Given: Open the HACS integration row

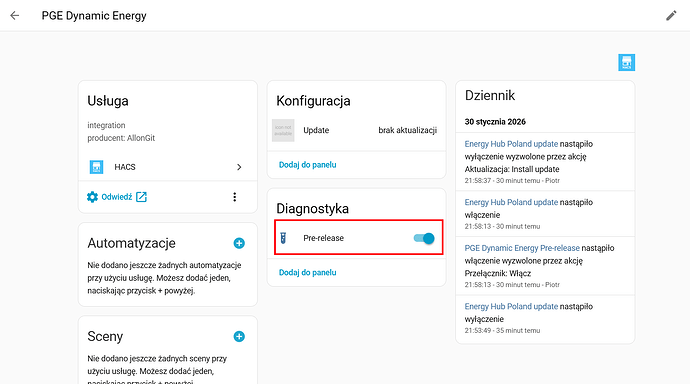Looking at the screenshot, I should (168, 167).
